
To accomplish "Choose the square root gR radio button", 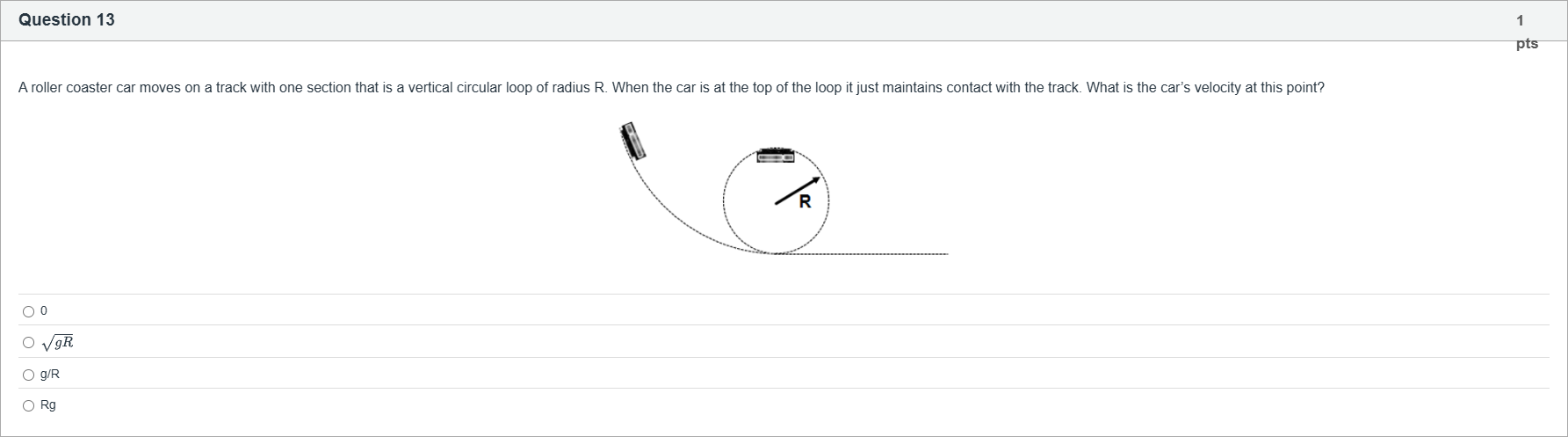I will pyautogui.click(x=29, y=343).
